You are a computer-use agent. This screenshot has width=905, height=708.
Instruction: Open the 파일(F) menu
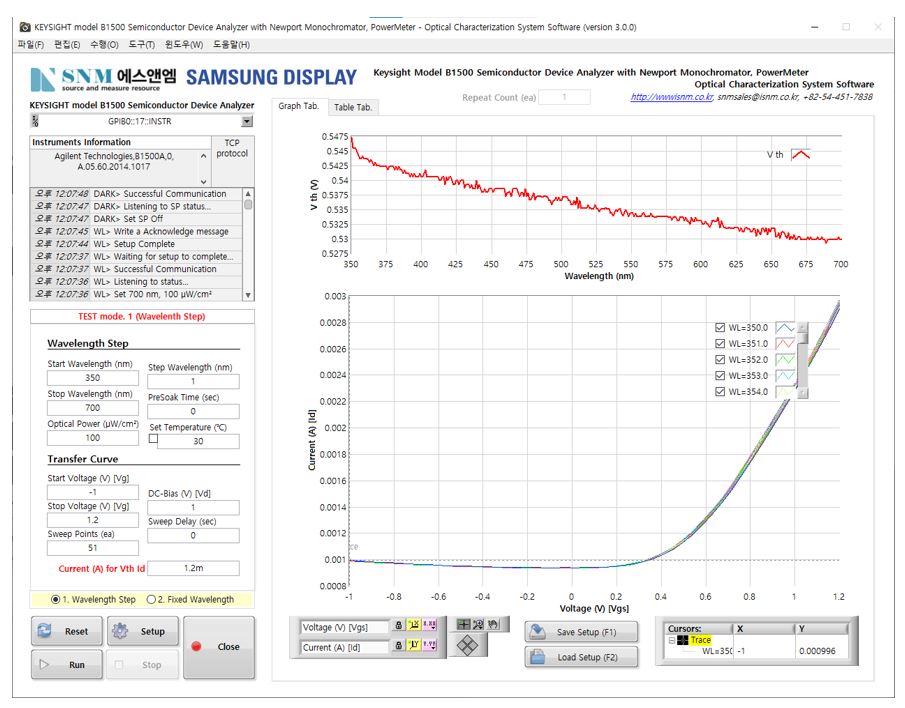click(x=31, y=45)
